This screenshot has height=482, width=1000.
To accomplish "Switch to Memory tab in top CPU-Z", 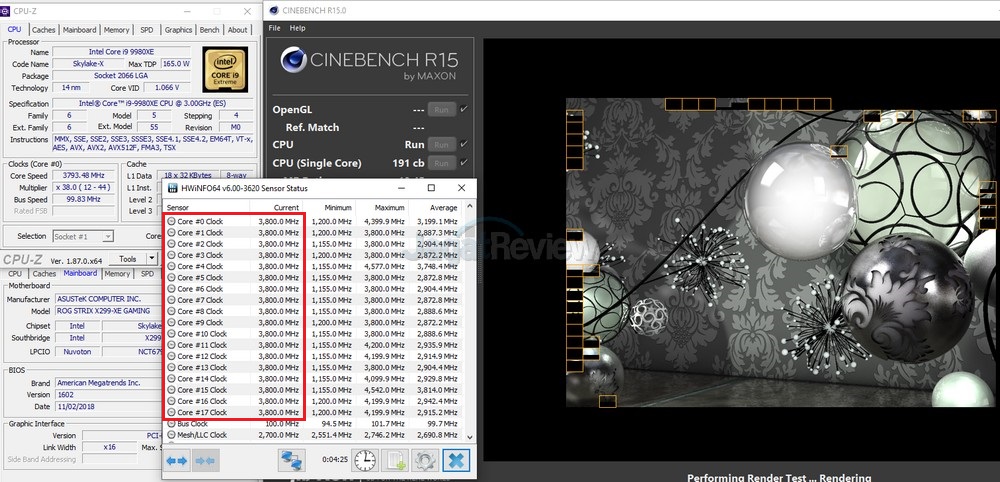I will tap(117, 30).
